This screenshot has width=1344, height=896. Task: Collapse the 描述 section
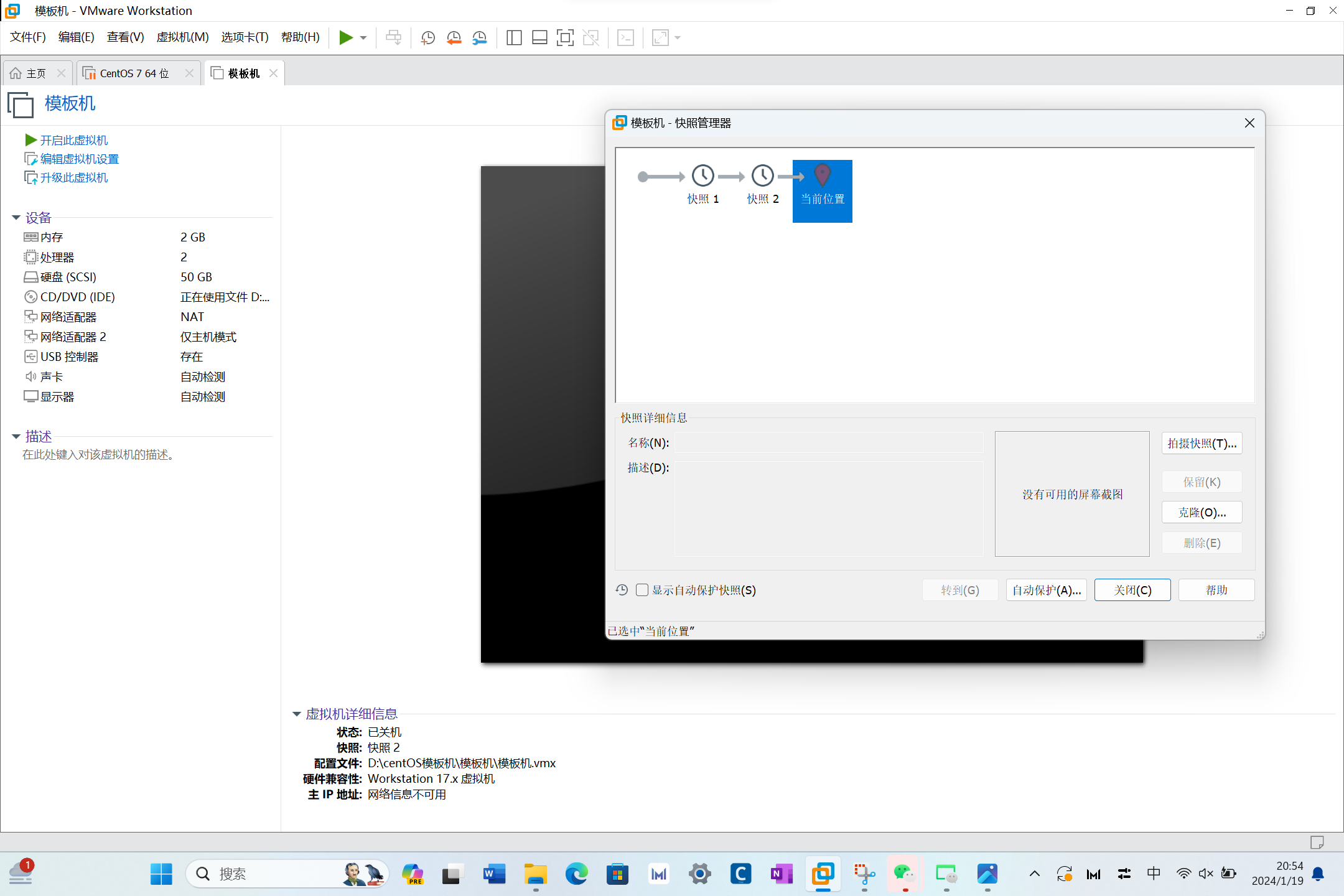pyautogui.click(x=16, y=437)
